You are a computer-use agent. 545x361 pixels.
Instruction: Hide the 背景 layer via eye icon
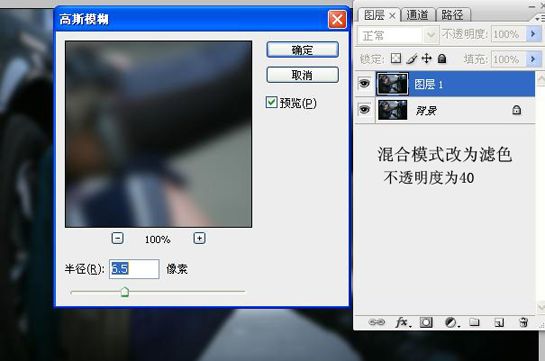[364, 110]
